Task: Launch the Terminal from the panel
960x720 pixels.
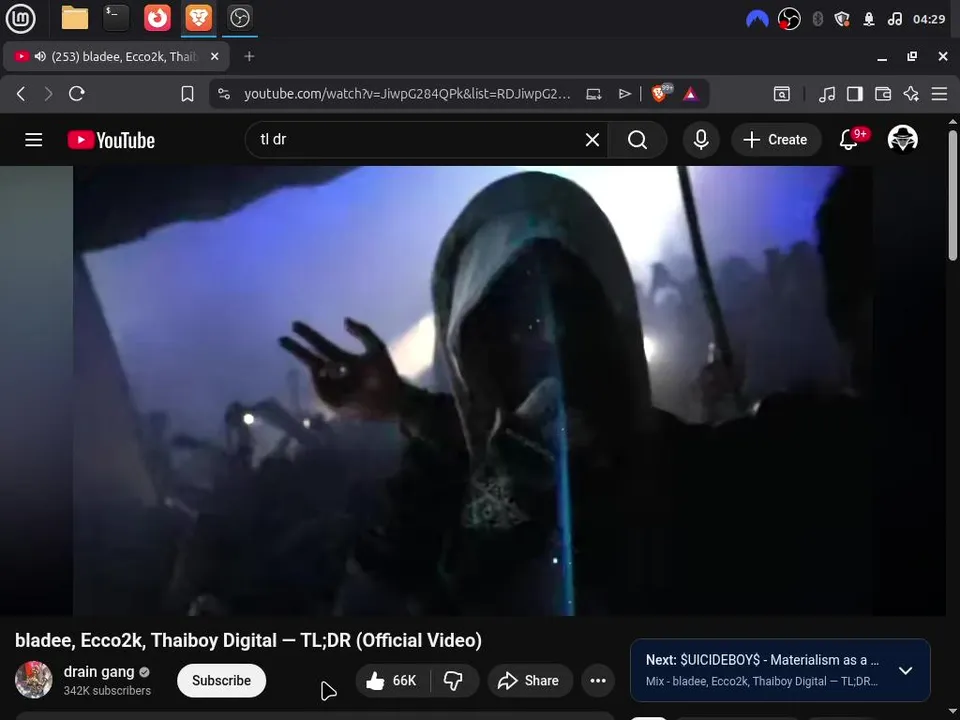Action: tap(116, 18)
